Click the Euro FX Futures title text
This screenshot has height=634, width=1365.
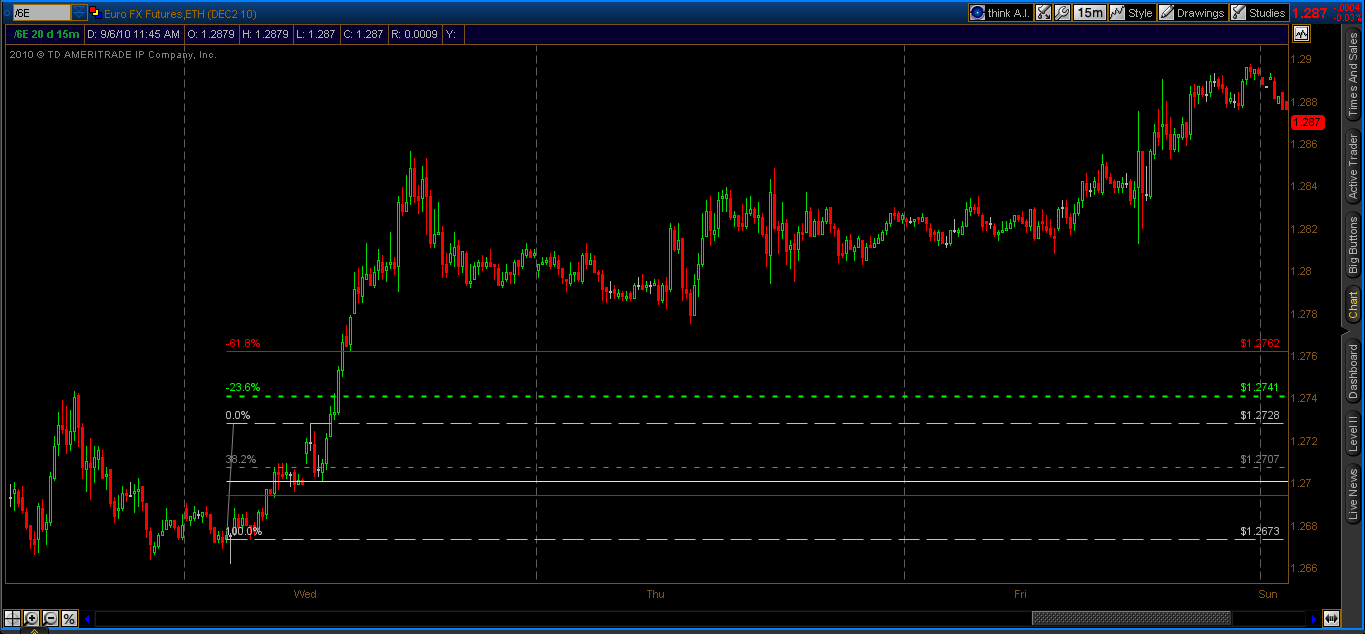[180, 13]
